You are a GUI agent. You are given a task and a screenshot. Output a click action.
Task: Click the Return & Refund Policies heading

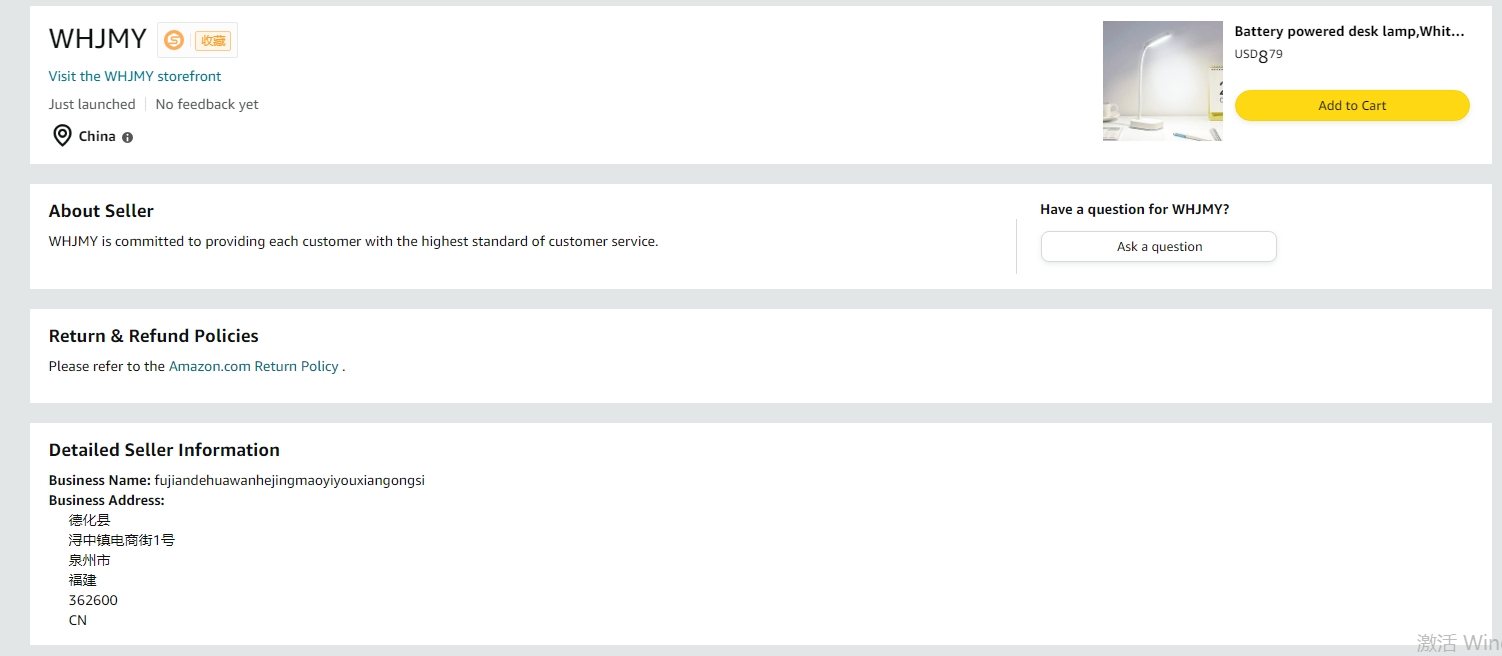tap(154, 336)
